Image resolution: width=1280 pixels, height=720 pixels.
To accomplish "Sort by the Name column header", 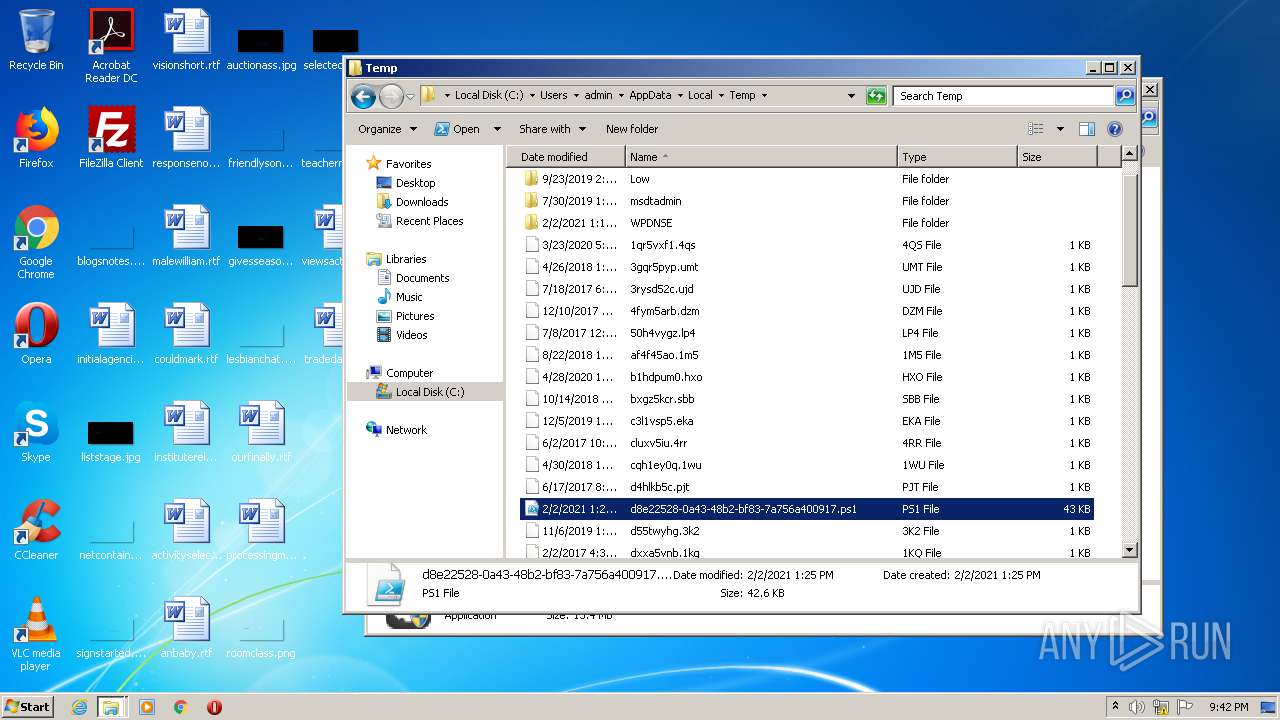I will point(761,157).
